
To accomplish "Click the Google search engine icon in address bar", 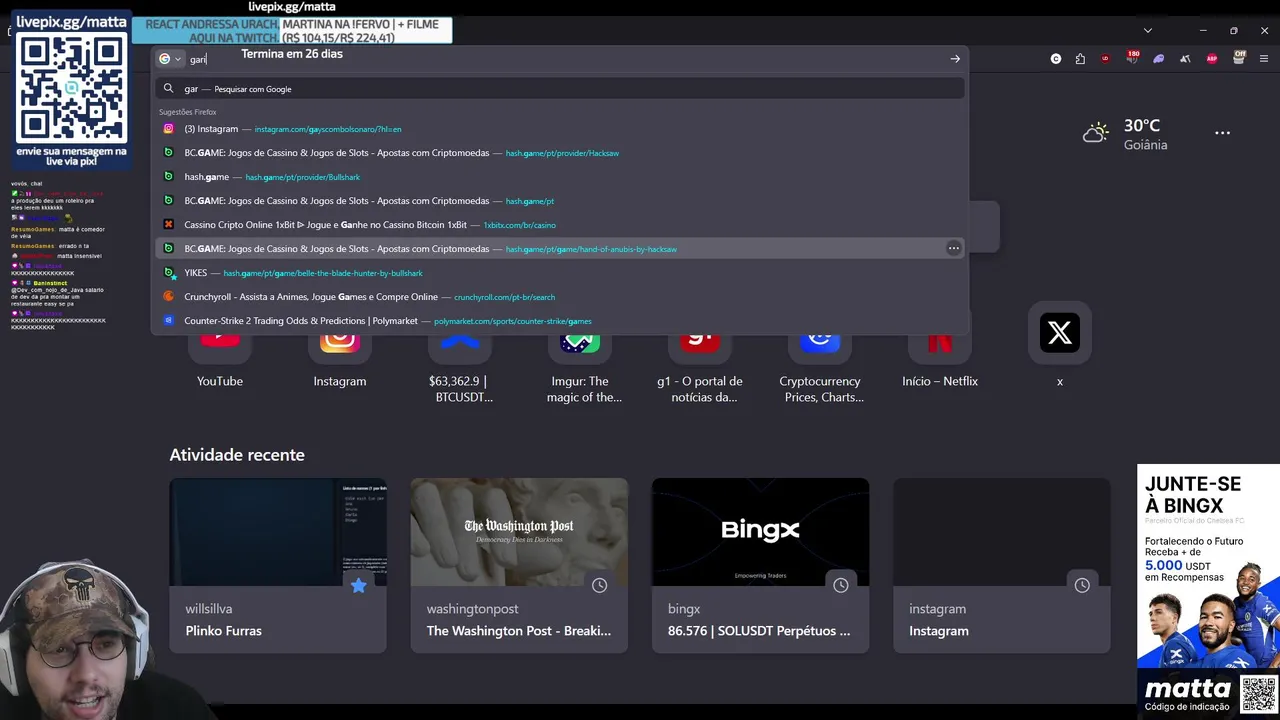I will pyautogui.click(x=165, y=59).
